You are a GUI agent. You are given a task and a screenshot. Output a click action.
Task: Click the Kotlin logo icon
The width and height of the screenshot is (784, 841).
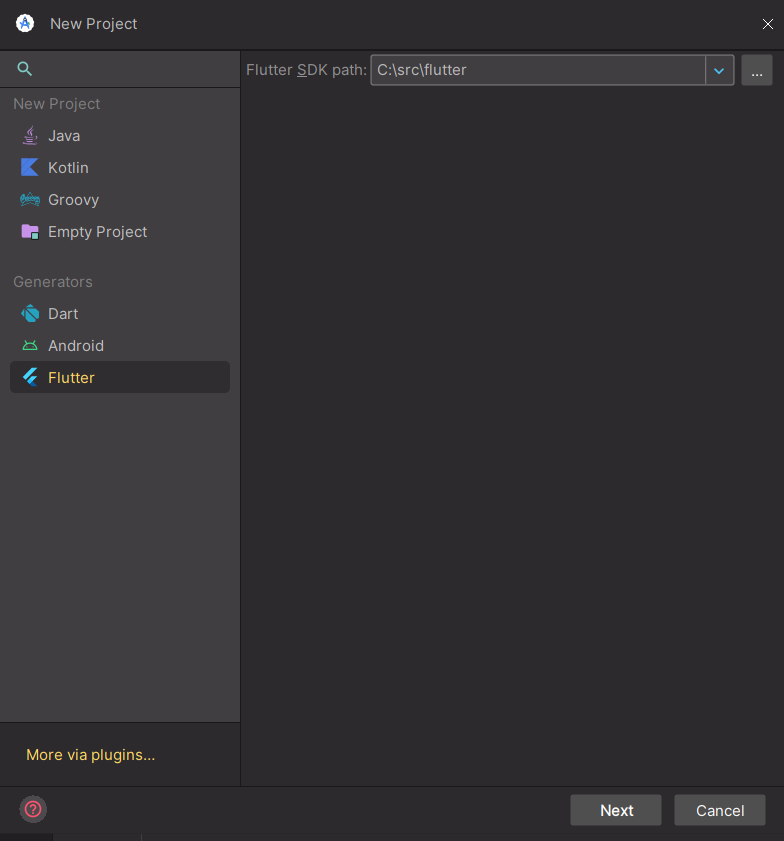pyautogui.click(x=29, y=167)
